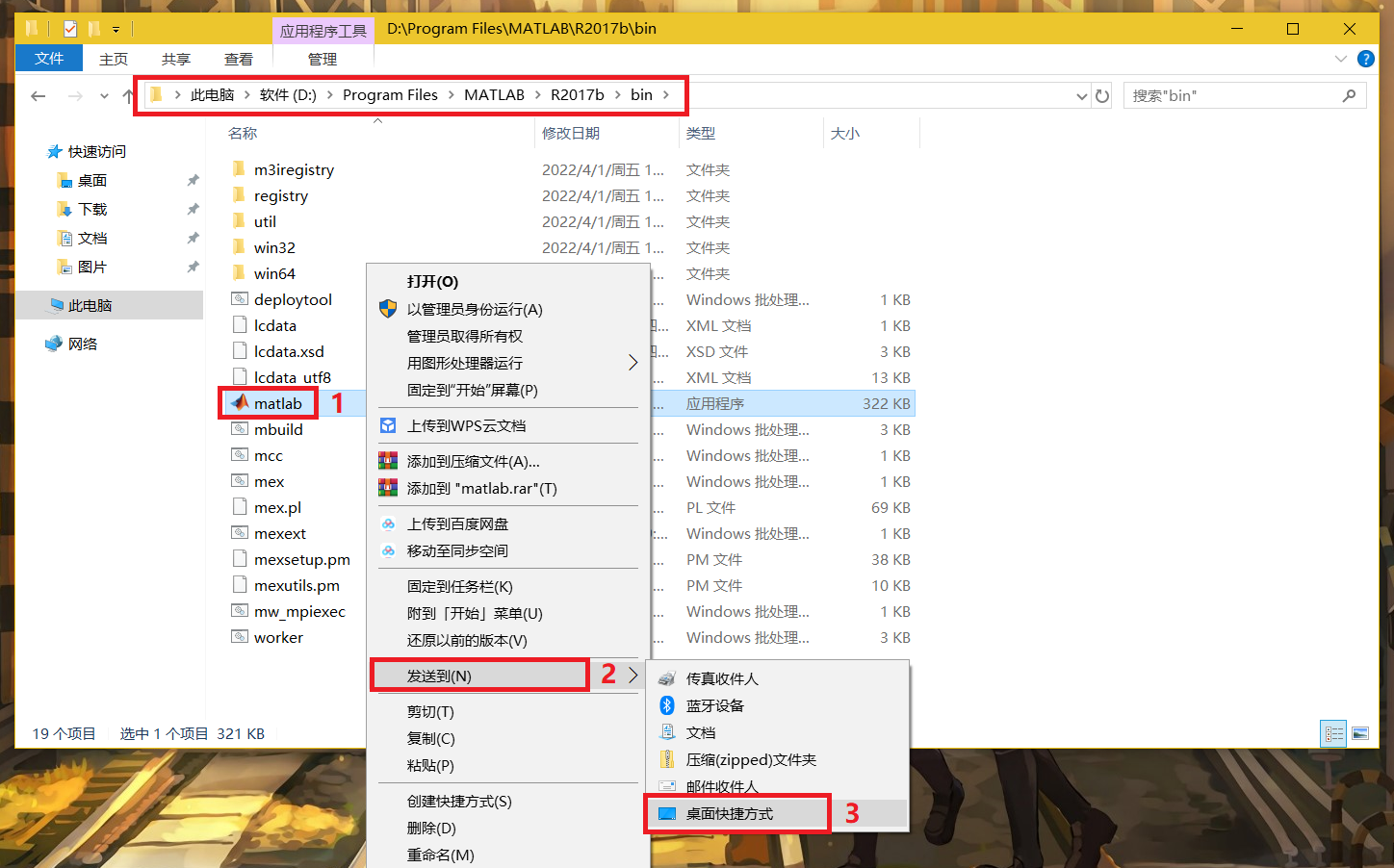Choose 以管理员身份运行(A) with shield icon

click(474, 309)
